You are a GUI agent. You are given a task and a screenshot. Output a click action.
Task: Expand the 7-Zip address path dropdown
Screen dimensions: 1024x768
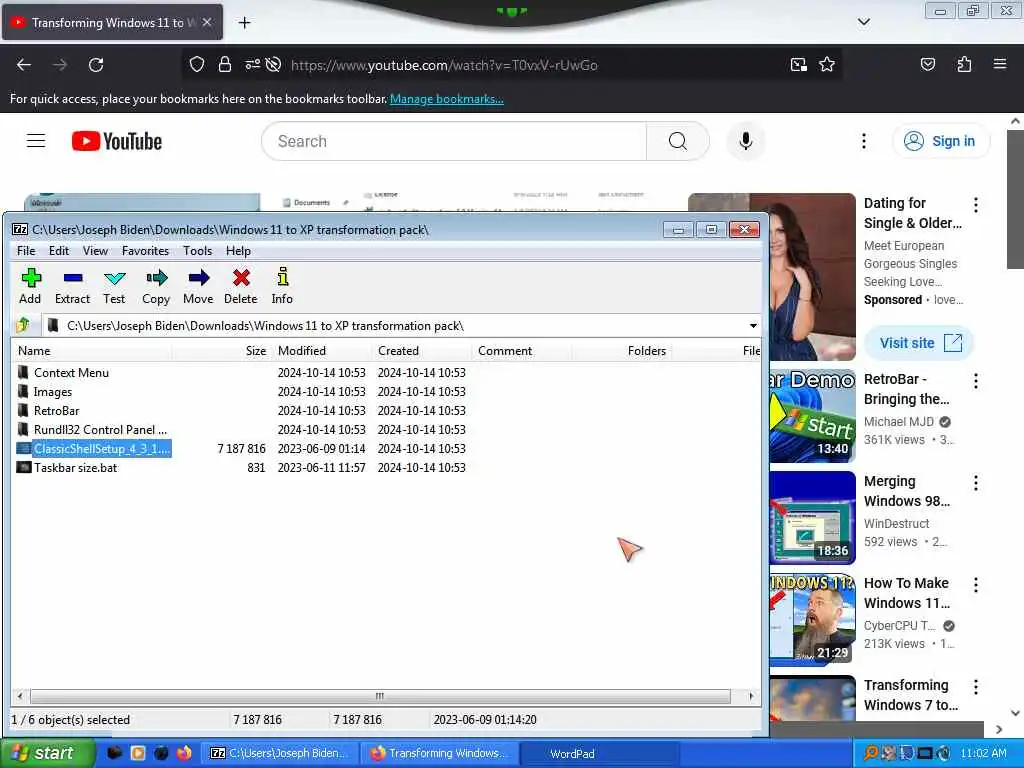click(753, 325)
